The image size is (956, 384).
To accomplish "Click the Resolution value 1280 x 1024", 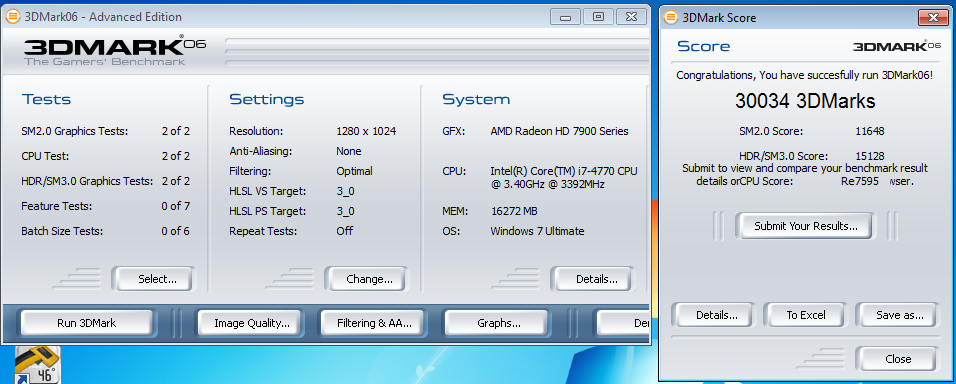I will [366, 131].
